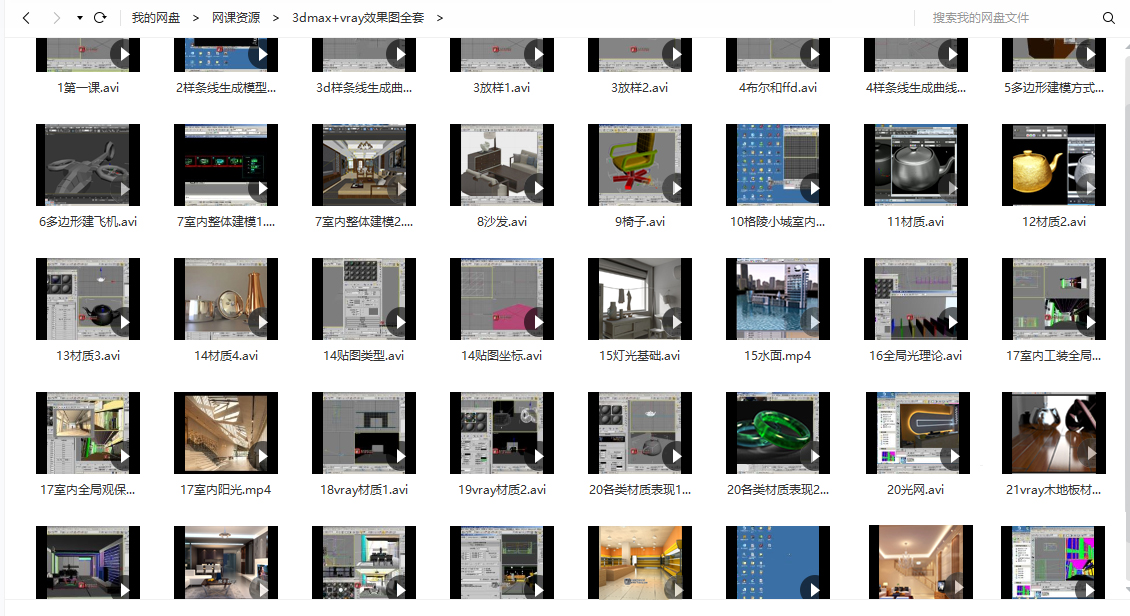The image size is (1130, 616).
Task: Go forward with the right arrow
Action: [56, 17]
